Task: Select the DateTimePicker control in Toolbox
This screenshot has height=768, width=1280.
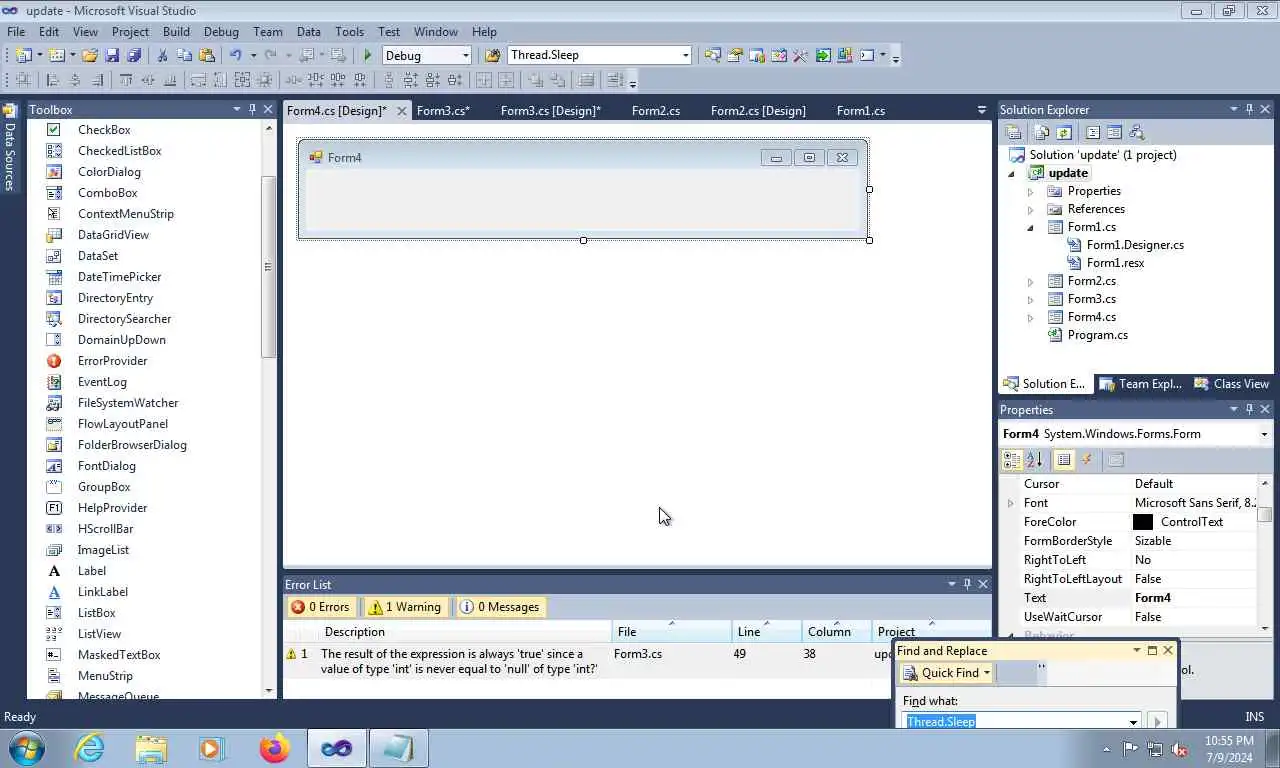Action: point(119,277)
